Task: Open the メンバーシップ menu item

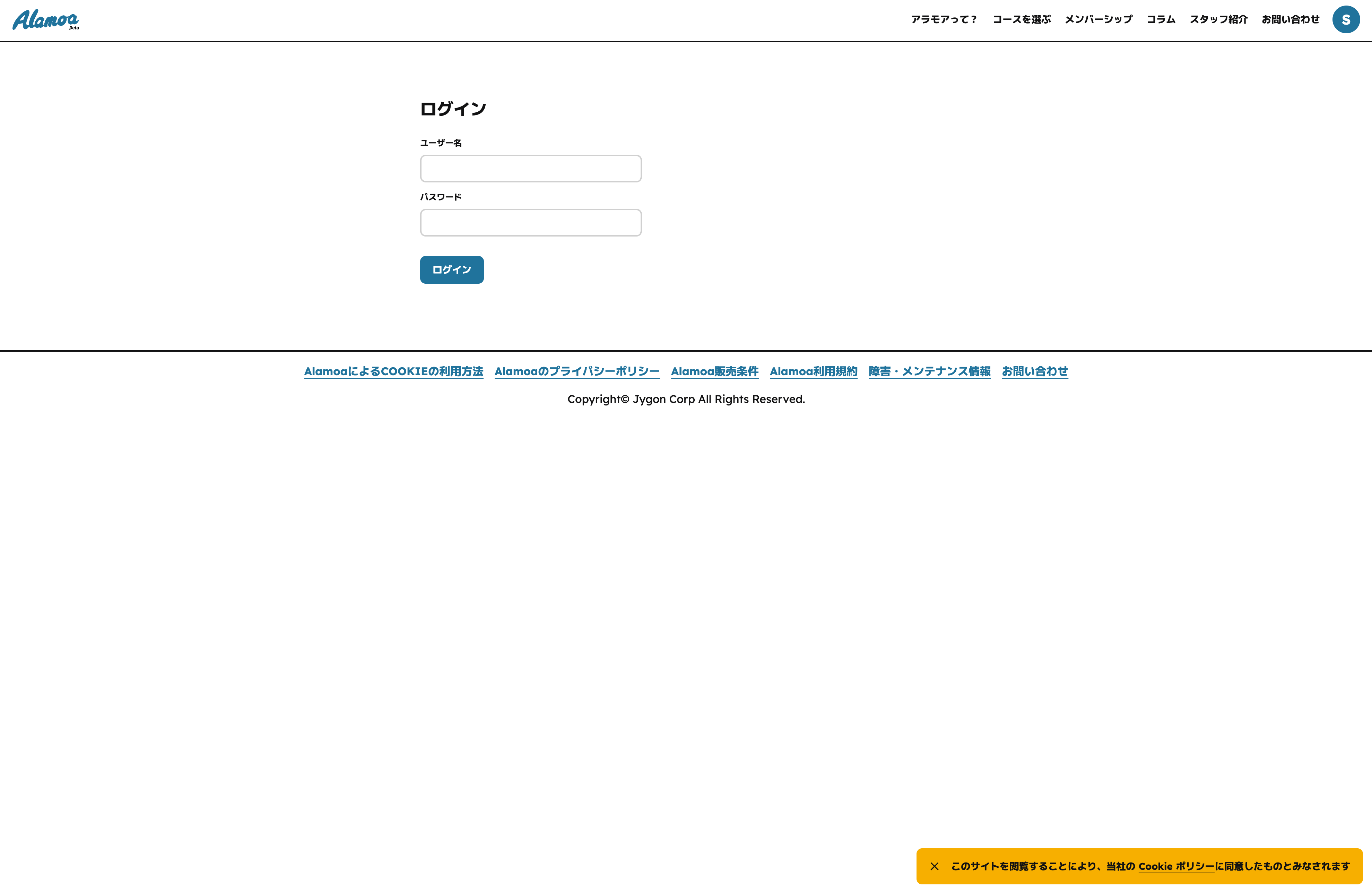Action: (1098, 20)
